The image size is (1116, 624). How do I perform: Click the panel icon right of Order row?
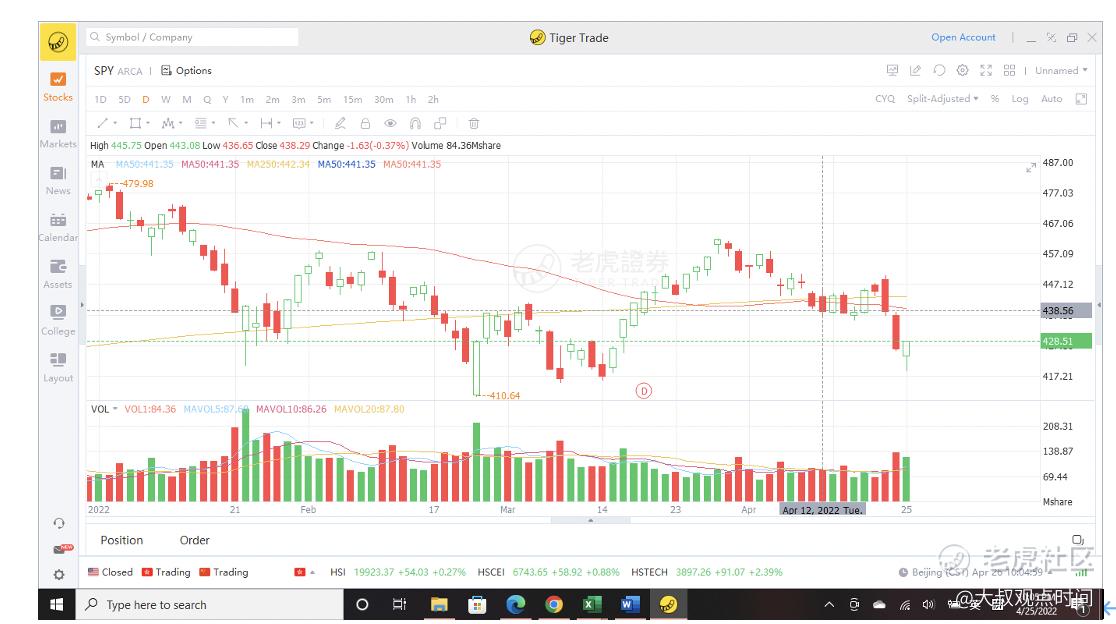click(x=1078, y=540)
